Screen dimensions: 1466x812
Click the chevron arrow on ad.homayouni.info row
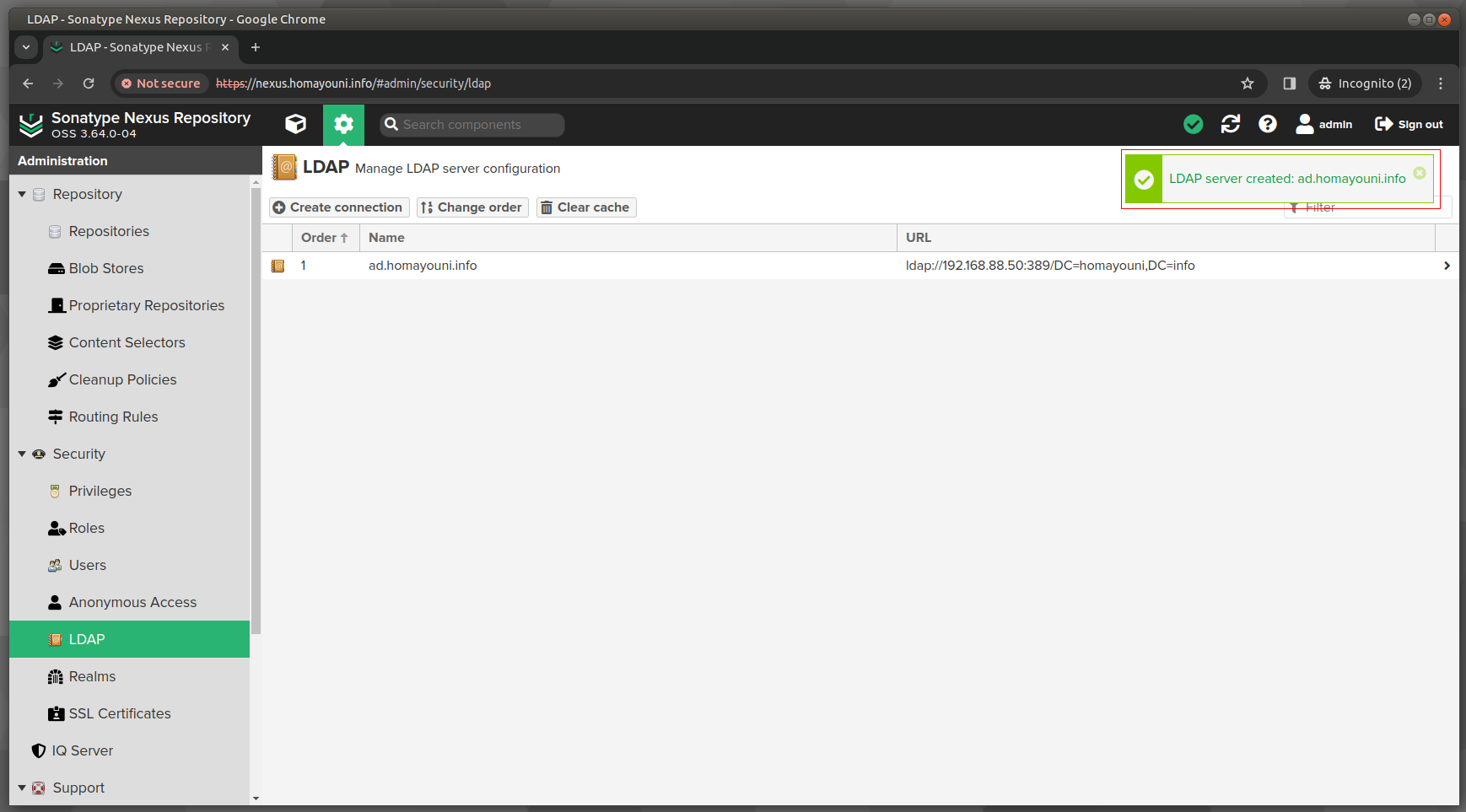(1447, 266)
